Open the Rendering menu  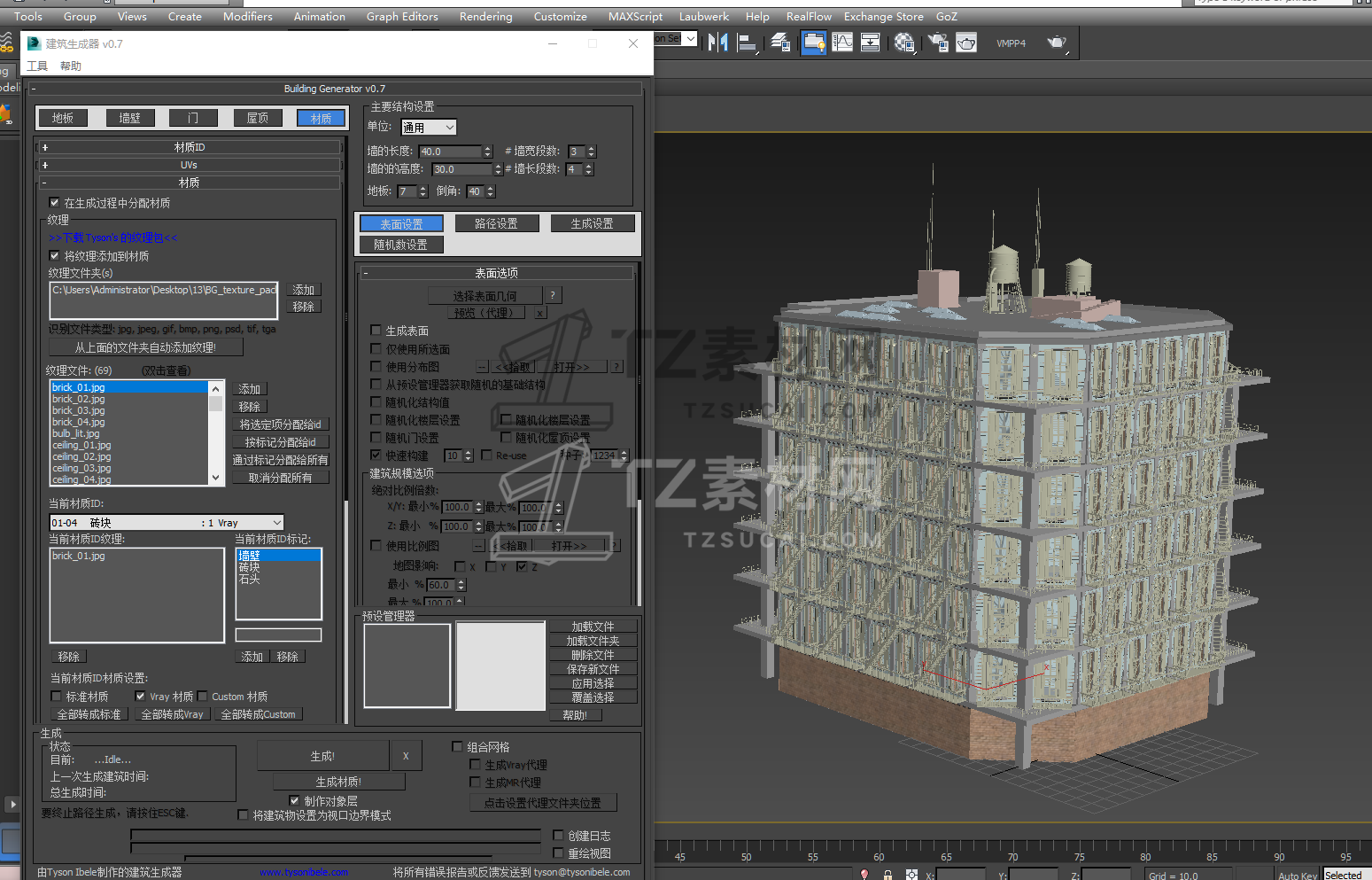pyautogui.click(x=485, y=16)
